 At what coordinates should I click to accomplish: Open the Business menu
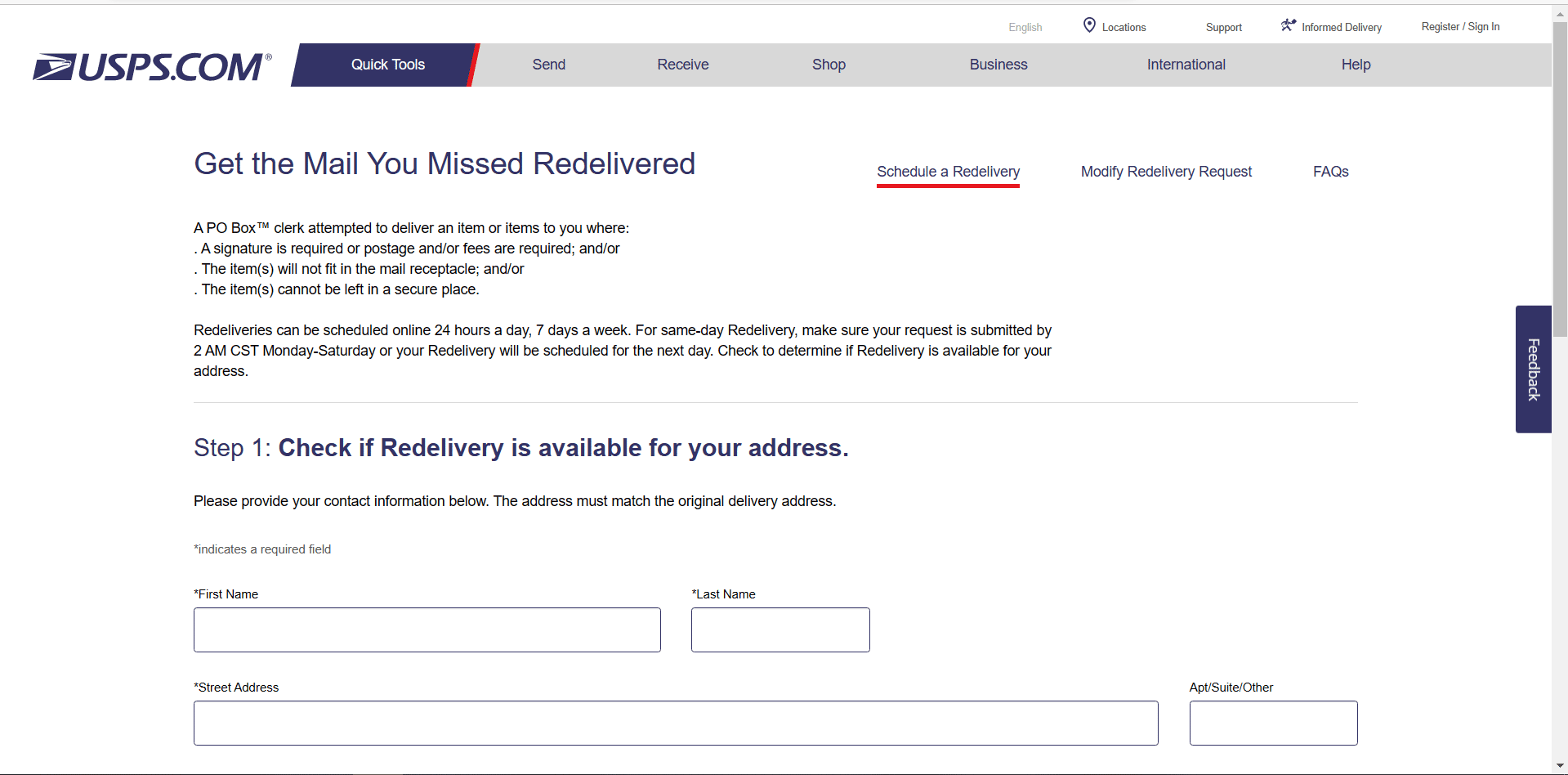[998, 65]
